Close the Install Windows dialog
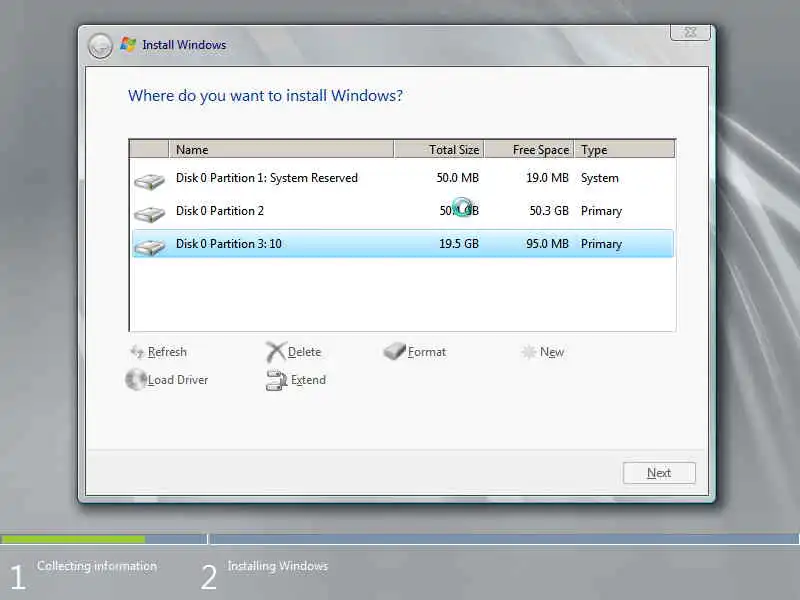This screenshot has height=600, width=800. coord(690,32)
